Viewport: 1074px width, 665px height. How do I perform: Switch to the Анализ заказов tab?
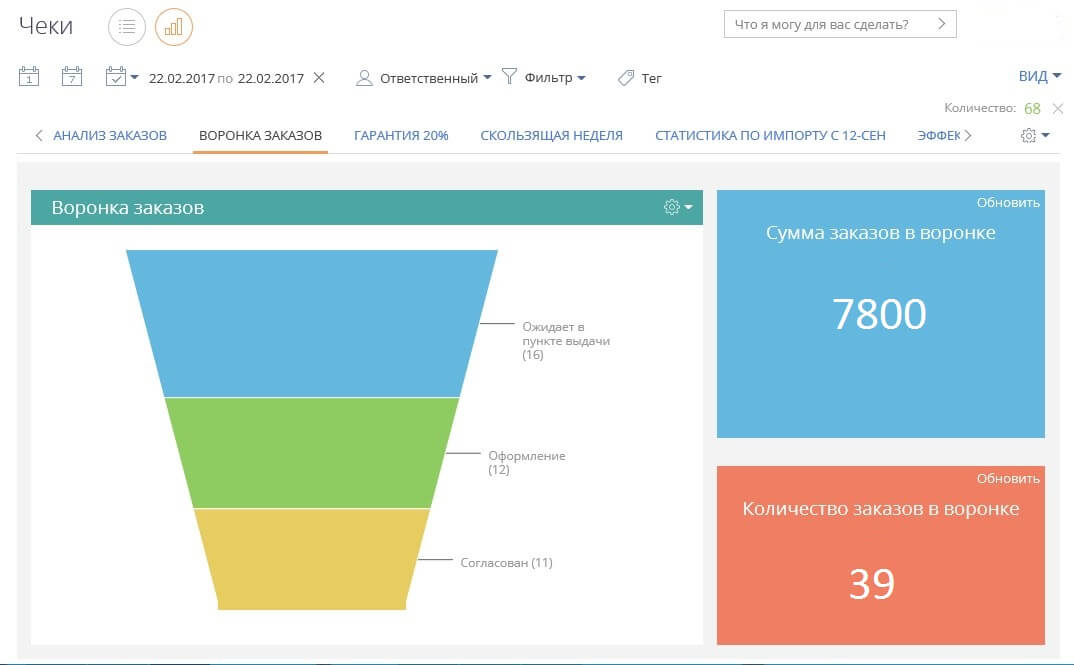pyautogui.click(x=110, y=136)
